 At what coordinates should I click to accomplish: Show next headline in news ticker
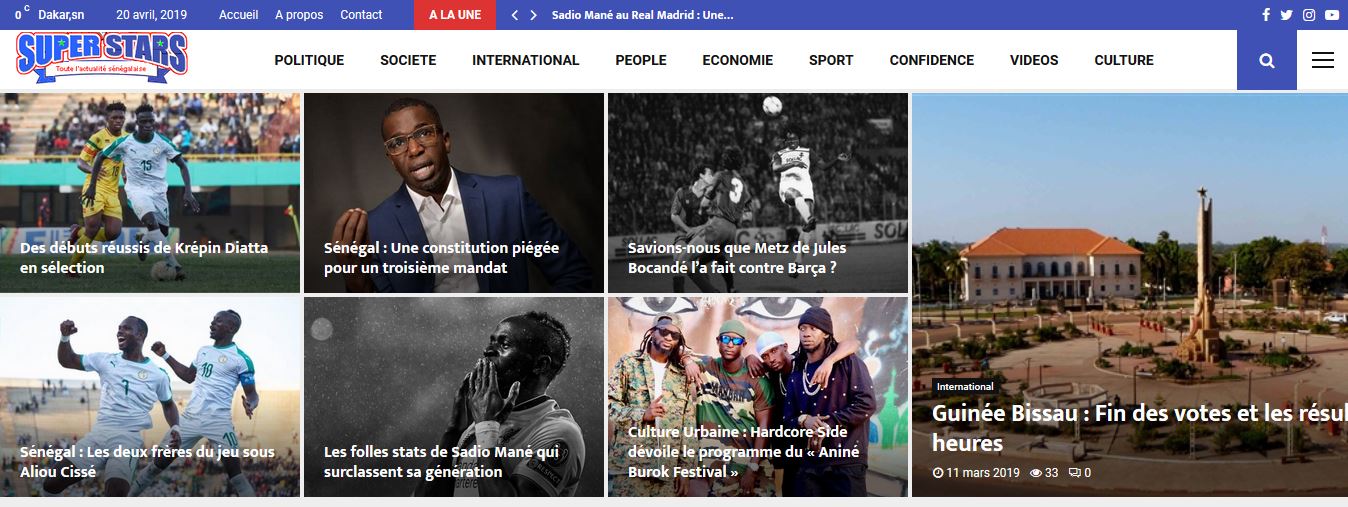[x=534, y=15]
